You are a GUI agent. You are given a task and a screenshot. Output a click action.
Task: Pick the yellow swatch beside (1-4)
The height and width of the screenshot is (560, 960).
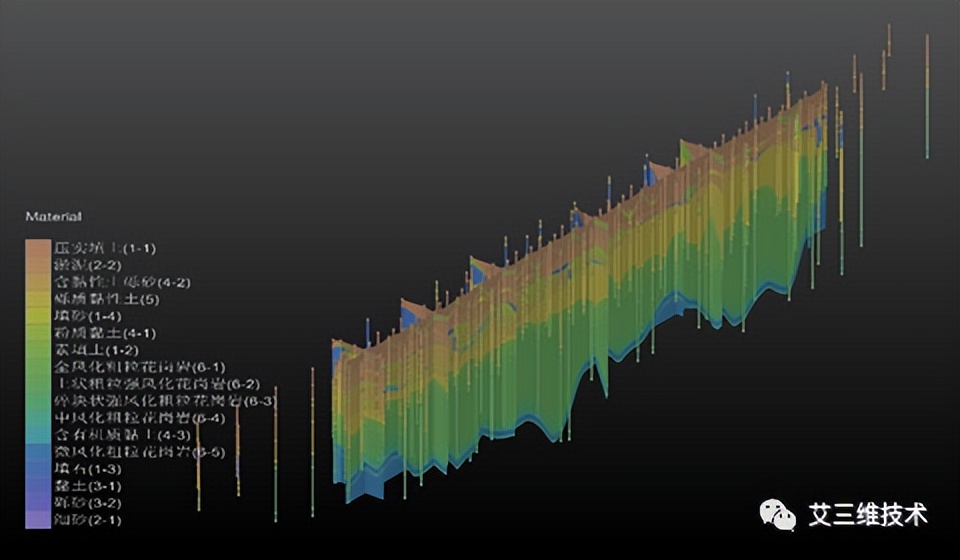click(x=38, y=316)
